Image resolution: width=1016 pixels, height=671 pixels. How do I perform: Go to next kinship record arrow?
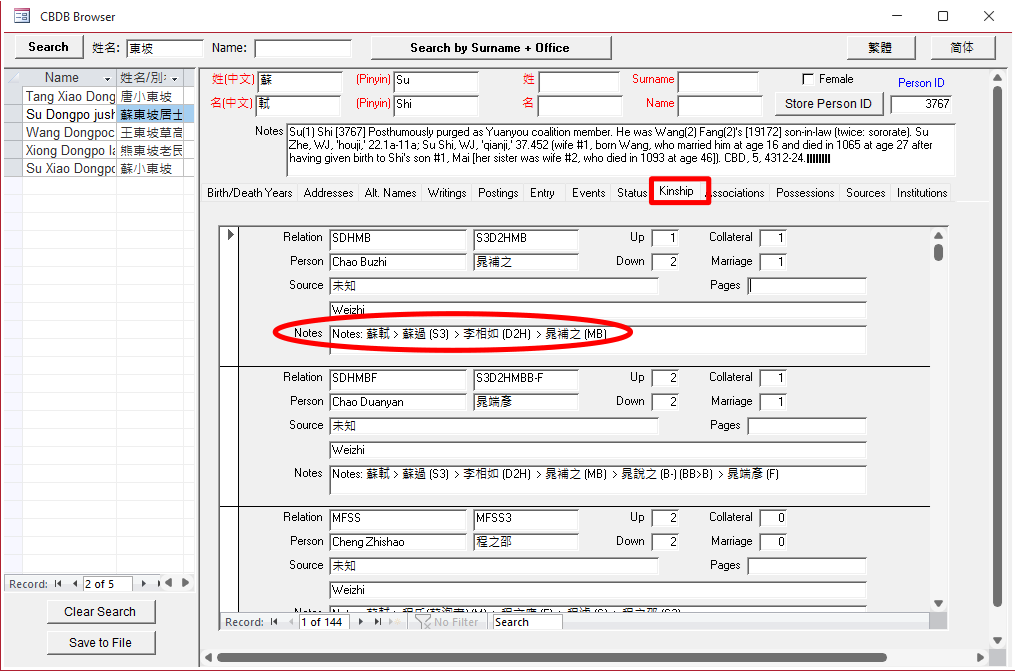point(362,622)
